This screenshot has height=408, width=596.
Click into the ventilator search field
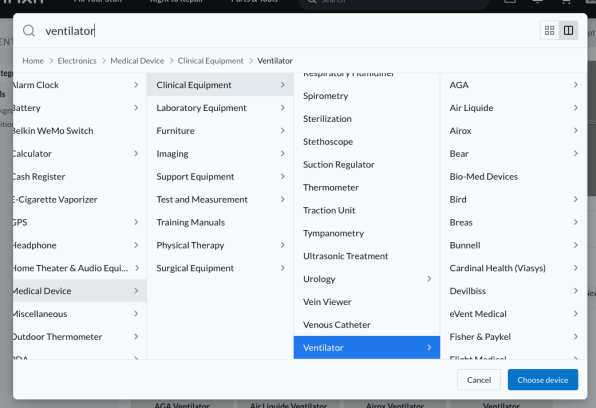coord(289,31)
